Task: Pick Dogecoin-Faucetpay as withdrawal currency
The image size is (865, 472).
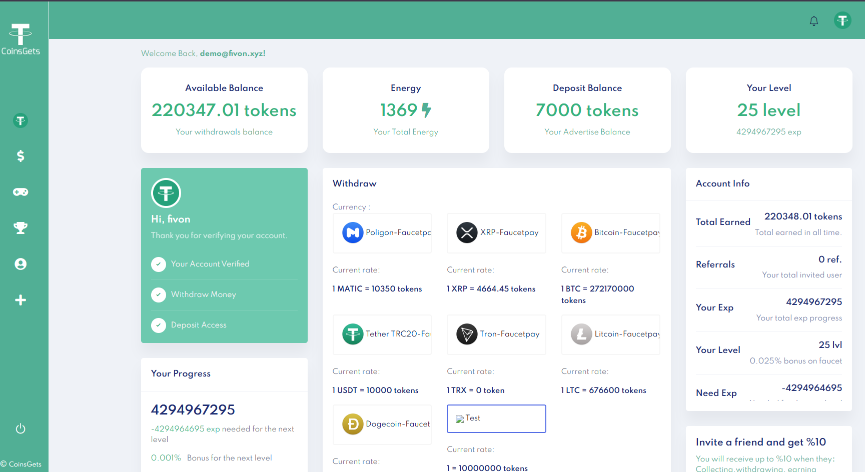Action: [x=382, y=424]
